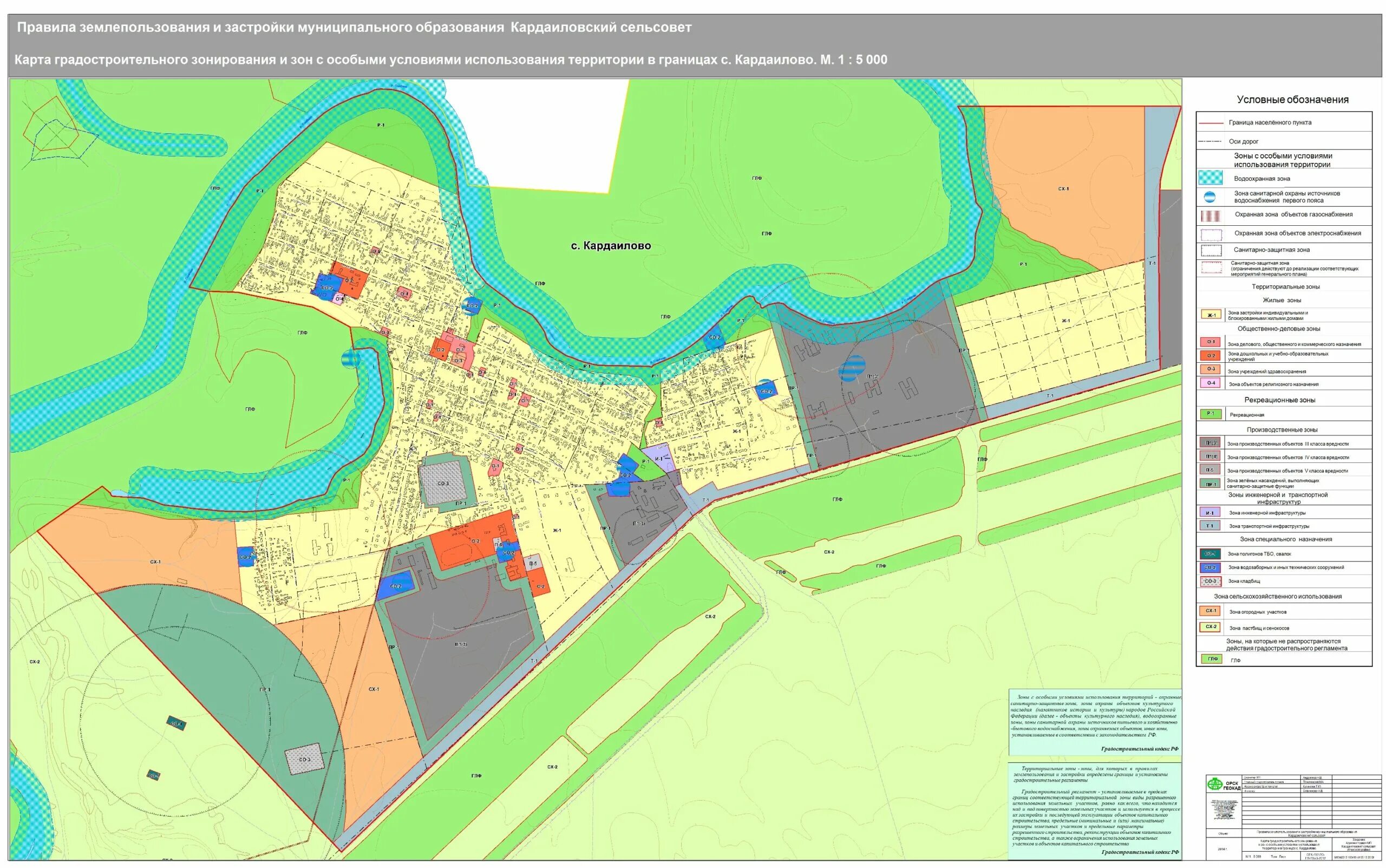This screenshot has width=1386, height=868.
Task: Click the П1(3) industrial zone legend swatch
Action: pos(1210,443)
